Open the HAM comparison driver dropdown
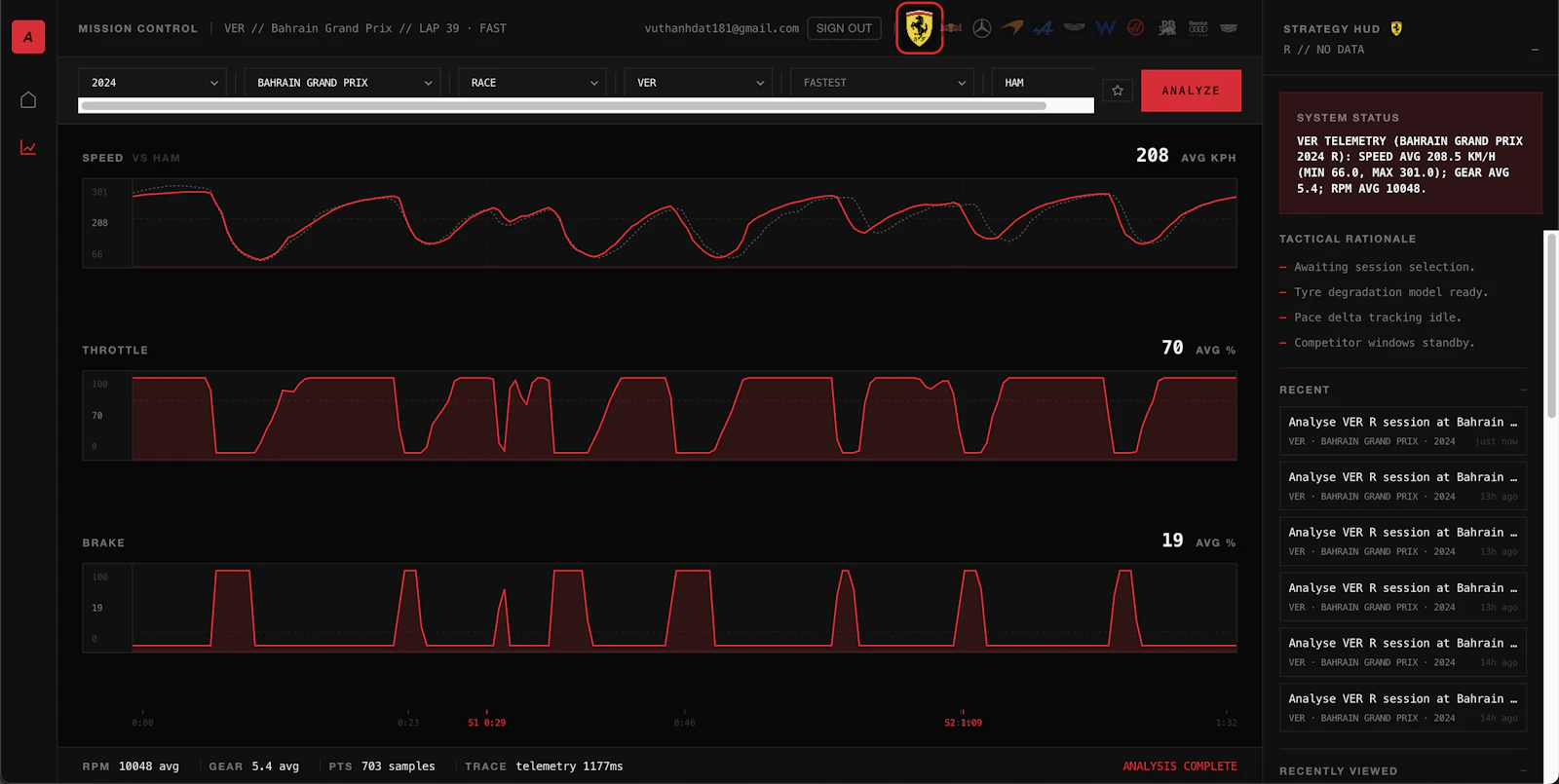 click(1043, 83)
